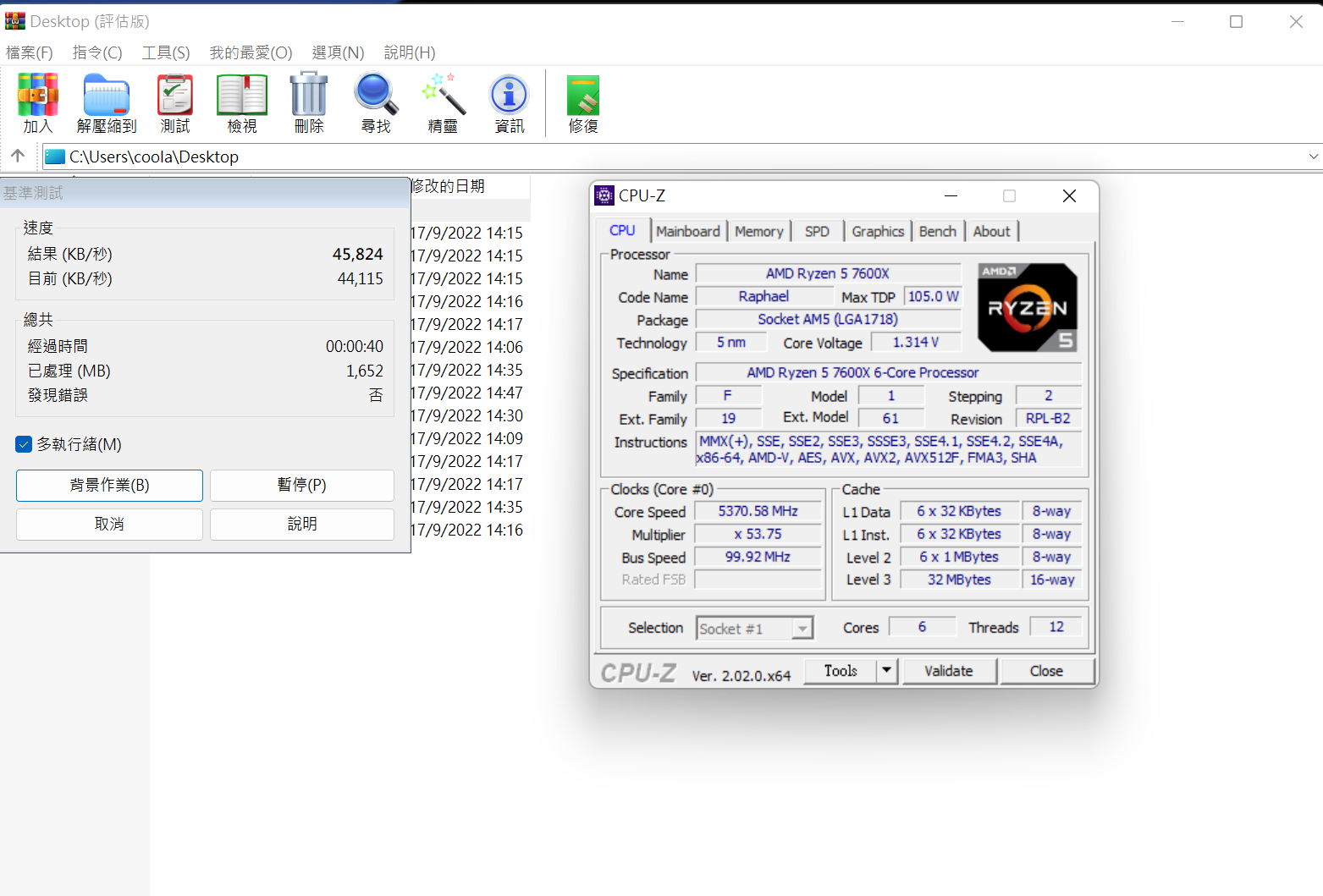1323x896 pixels.
Task: Click the up-one-level arrow beside address bar
Action: [18, 157]
